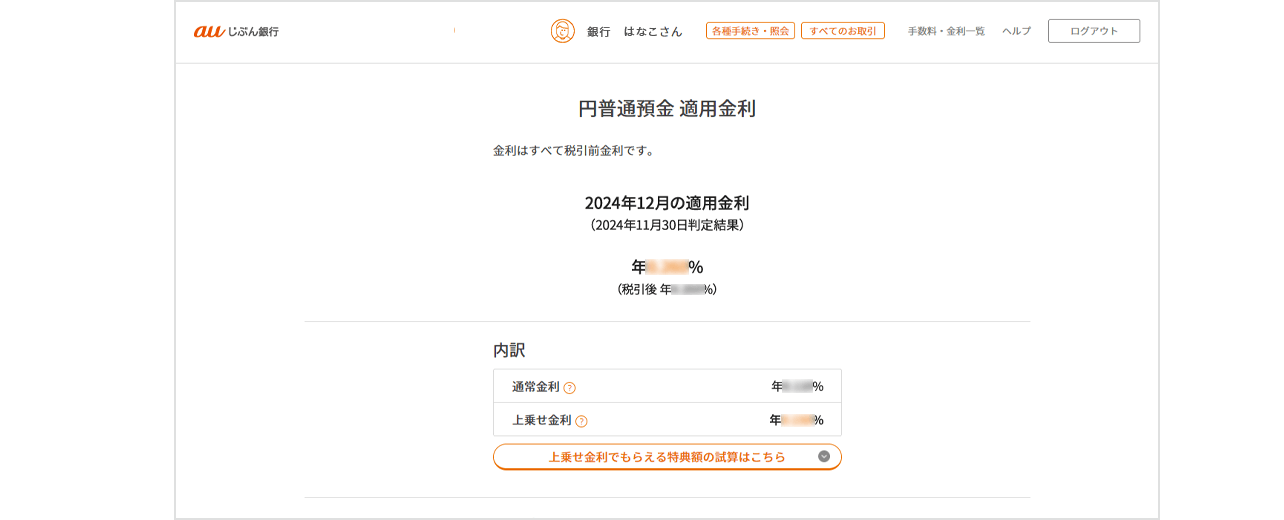Screen dimensions: 1284x520
Task: Click the 2024年11月30日判定結果 text
Action: (667, 225)
